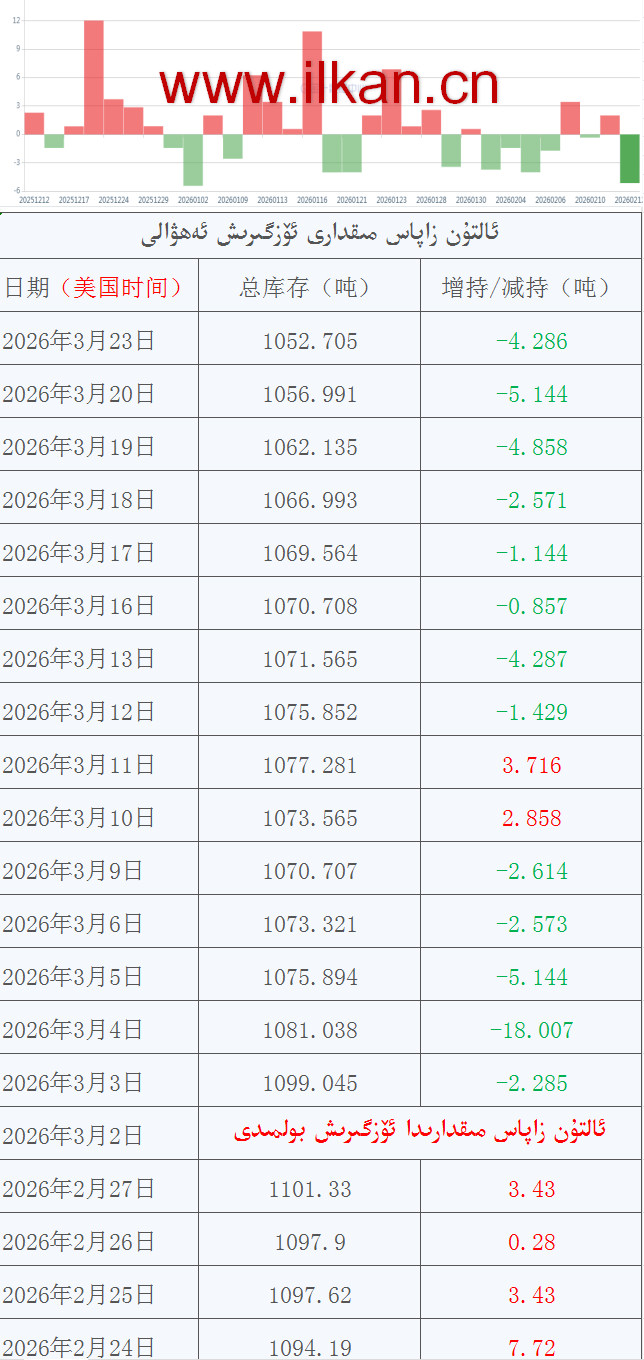Click the 20260116 x-axis label
This screenshot has width=644, height=1360.
pyautogui.click(x=312, y=200)
